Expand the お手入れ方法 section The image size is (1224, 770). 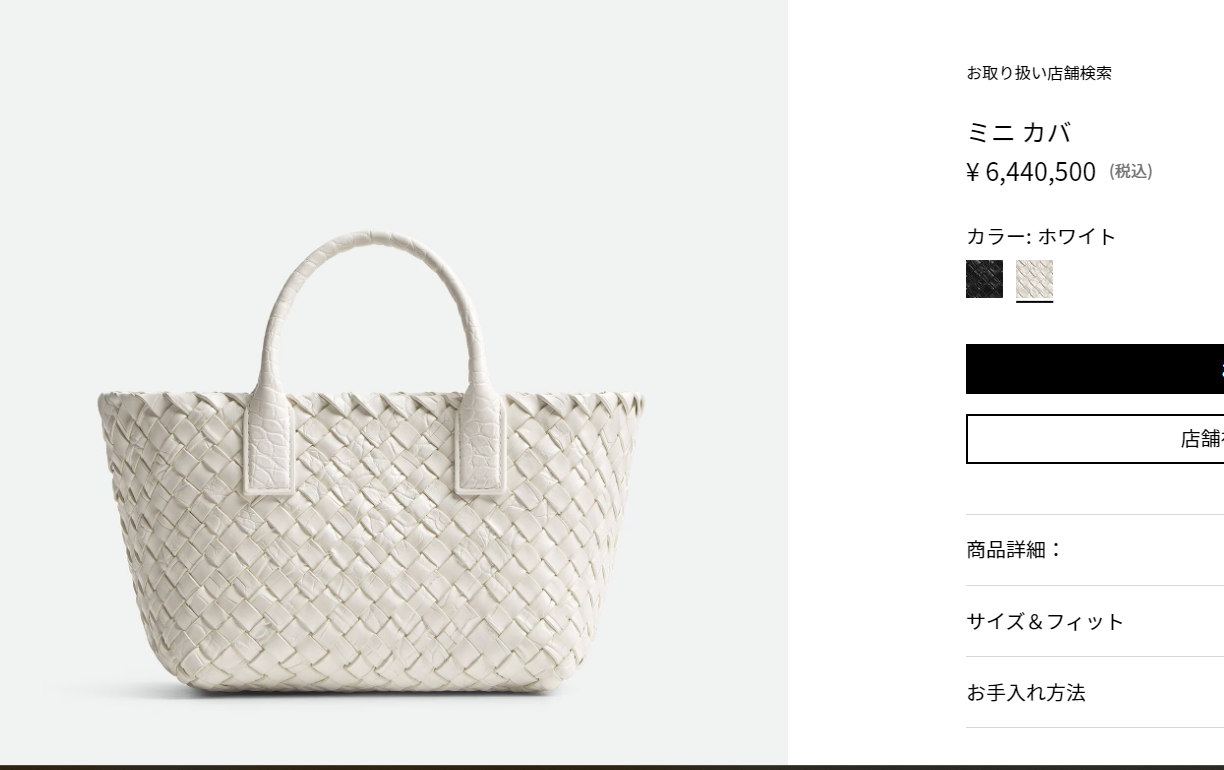pos(1095,692)
